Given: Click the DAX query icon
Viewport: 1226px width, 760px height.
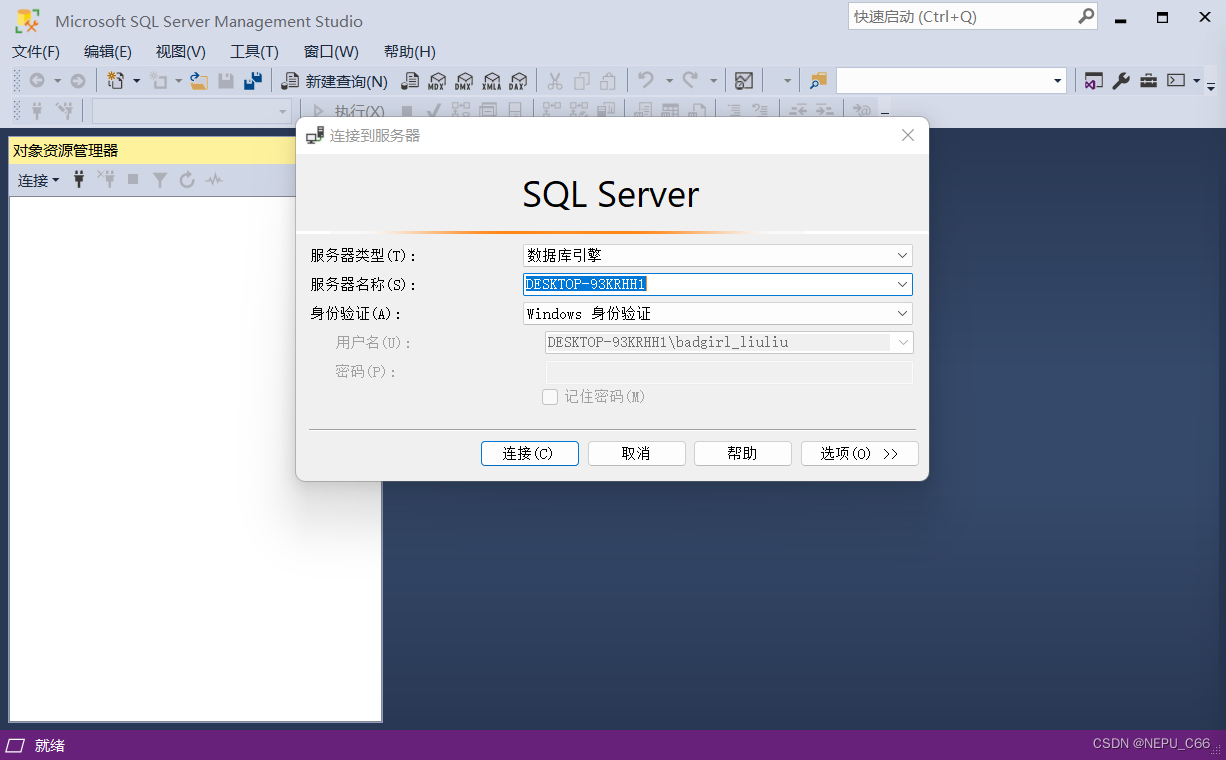Looking at the screenshot, I should click(x=517, y=81).
